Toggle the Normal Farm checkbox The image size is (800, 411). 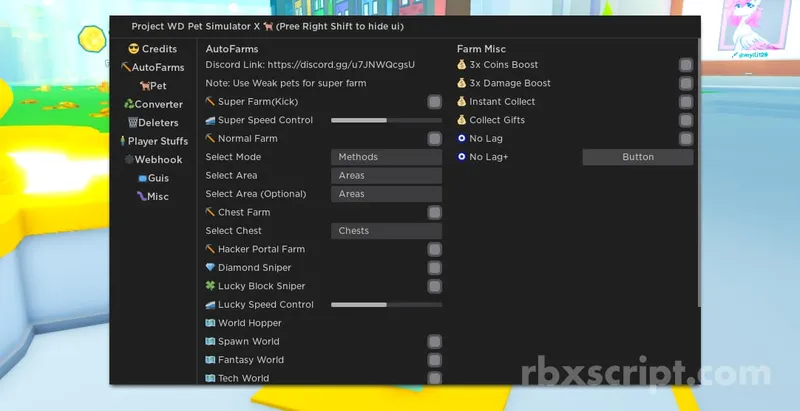point(434,139)
